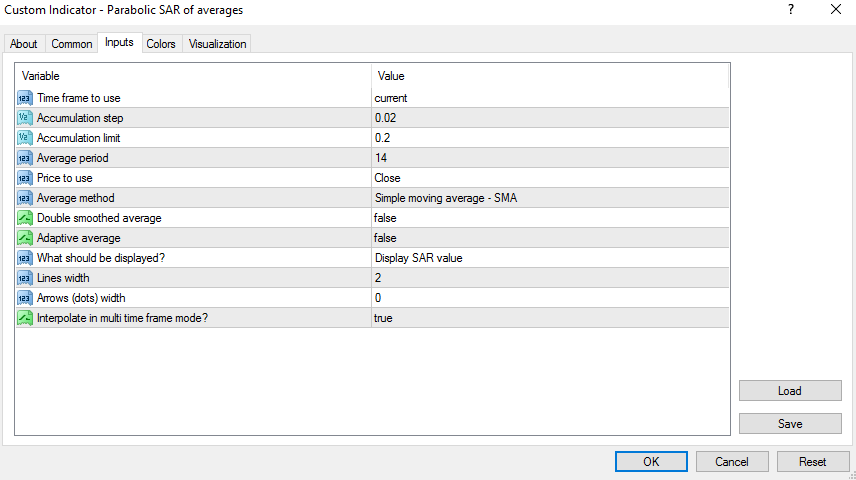856x480 pixels.
Task: Click the icon beside Accumulation limit
Action: (x=25, y=138)
